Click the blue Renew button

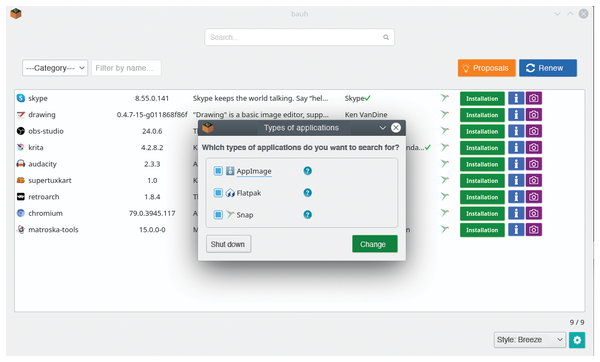(x=548, y=68)
